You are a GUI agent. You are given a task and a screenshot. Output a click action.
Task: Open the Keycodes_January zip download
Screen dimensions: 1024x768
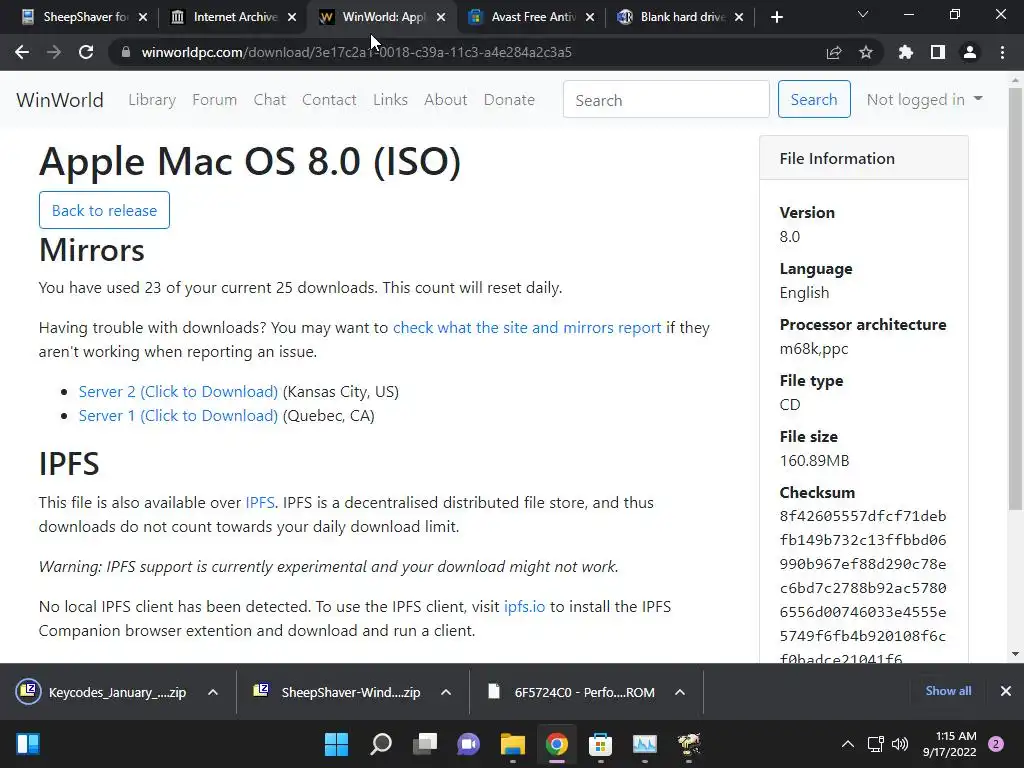pyautogui.click(x=104, y=692)
